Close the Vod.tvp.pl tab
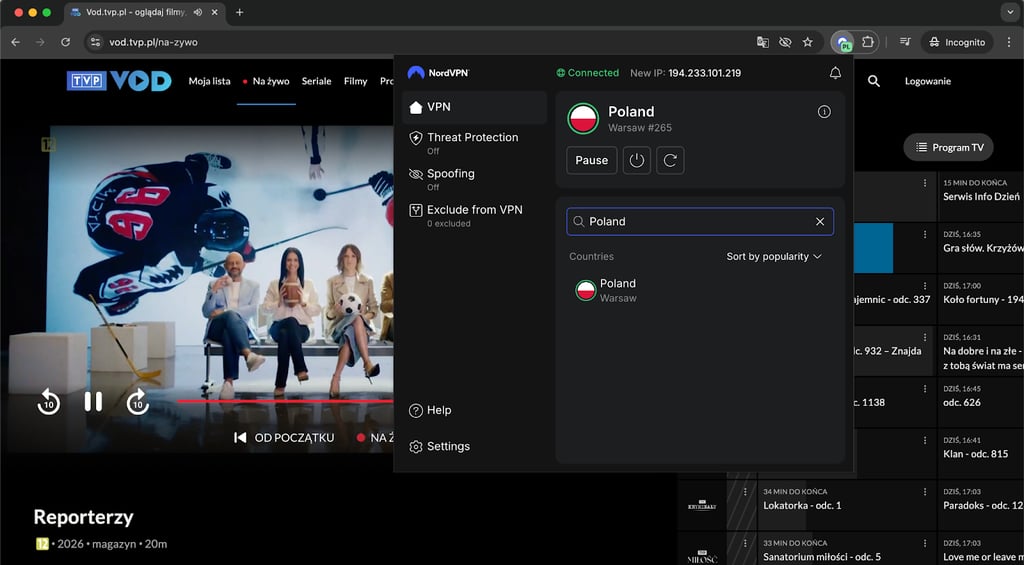 click(x=215, y=12)
